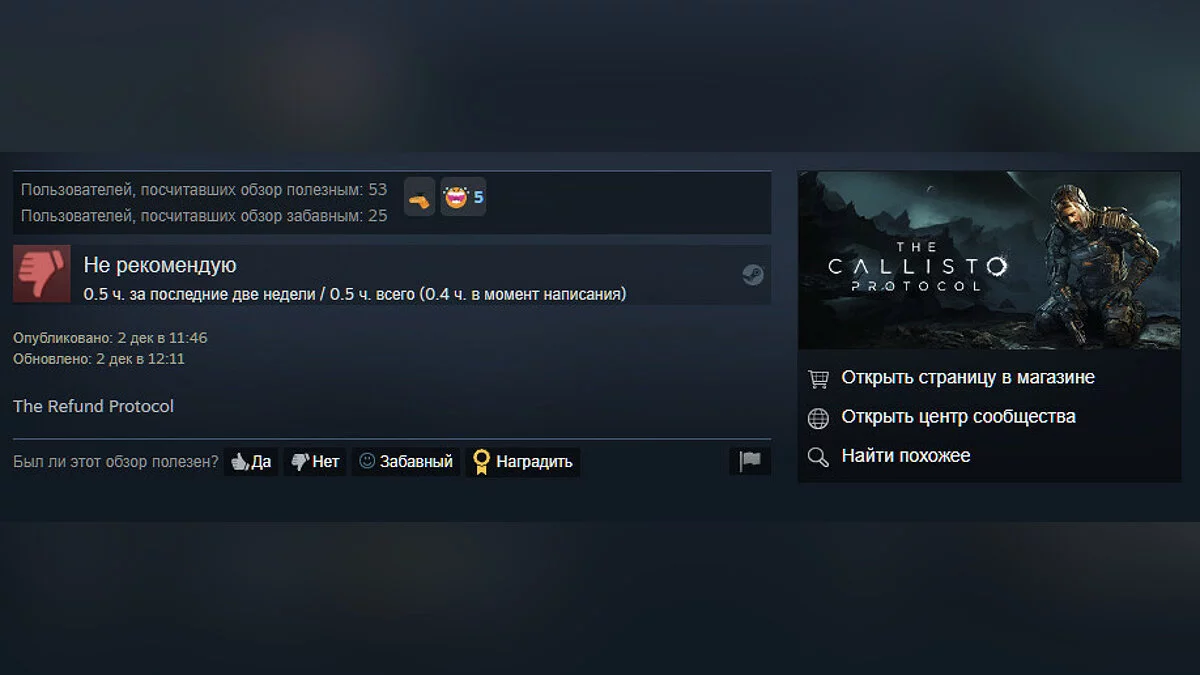The image size is (1200, 675).
Task: Mark the review as Забавный
Action: point(406,461)
